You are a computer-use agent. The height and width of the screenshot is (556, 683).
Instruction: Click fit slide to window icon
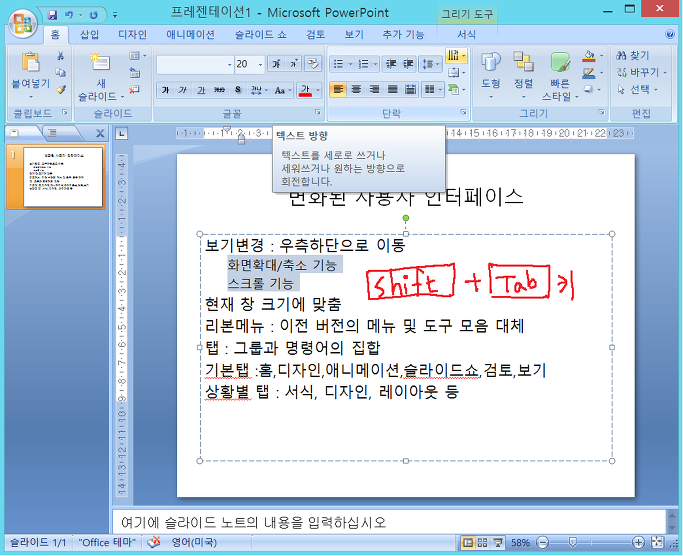point(657,542)
